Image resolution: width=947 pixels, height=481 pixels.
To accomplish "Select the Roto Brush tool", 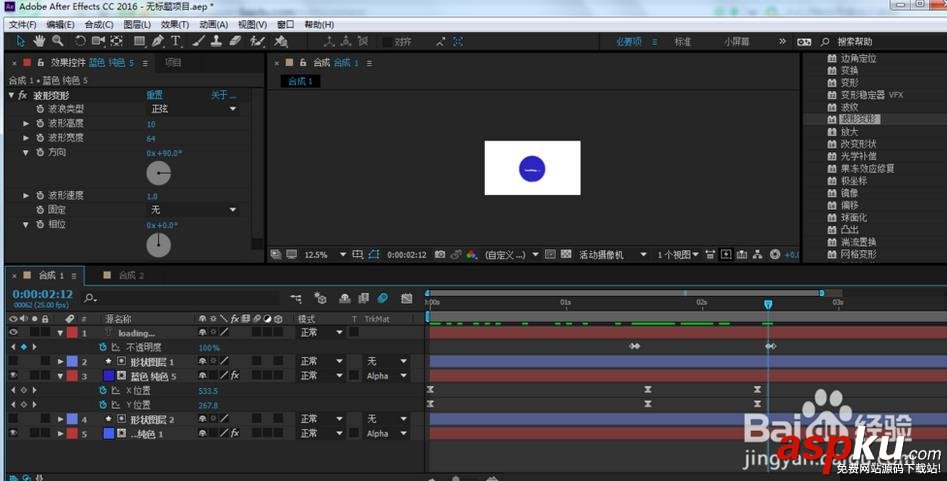I will [x=258, y=41].
